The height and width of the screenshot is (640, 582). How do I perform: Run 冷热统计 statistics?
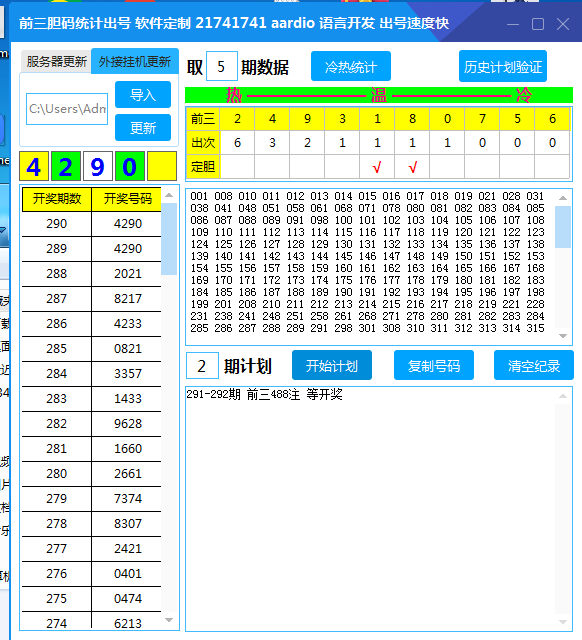click(351, 67)
